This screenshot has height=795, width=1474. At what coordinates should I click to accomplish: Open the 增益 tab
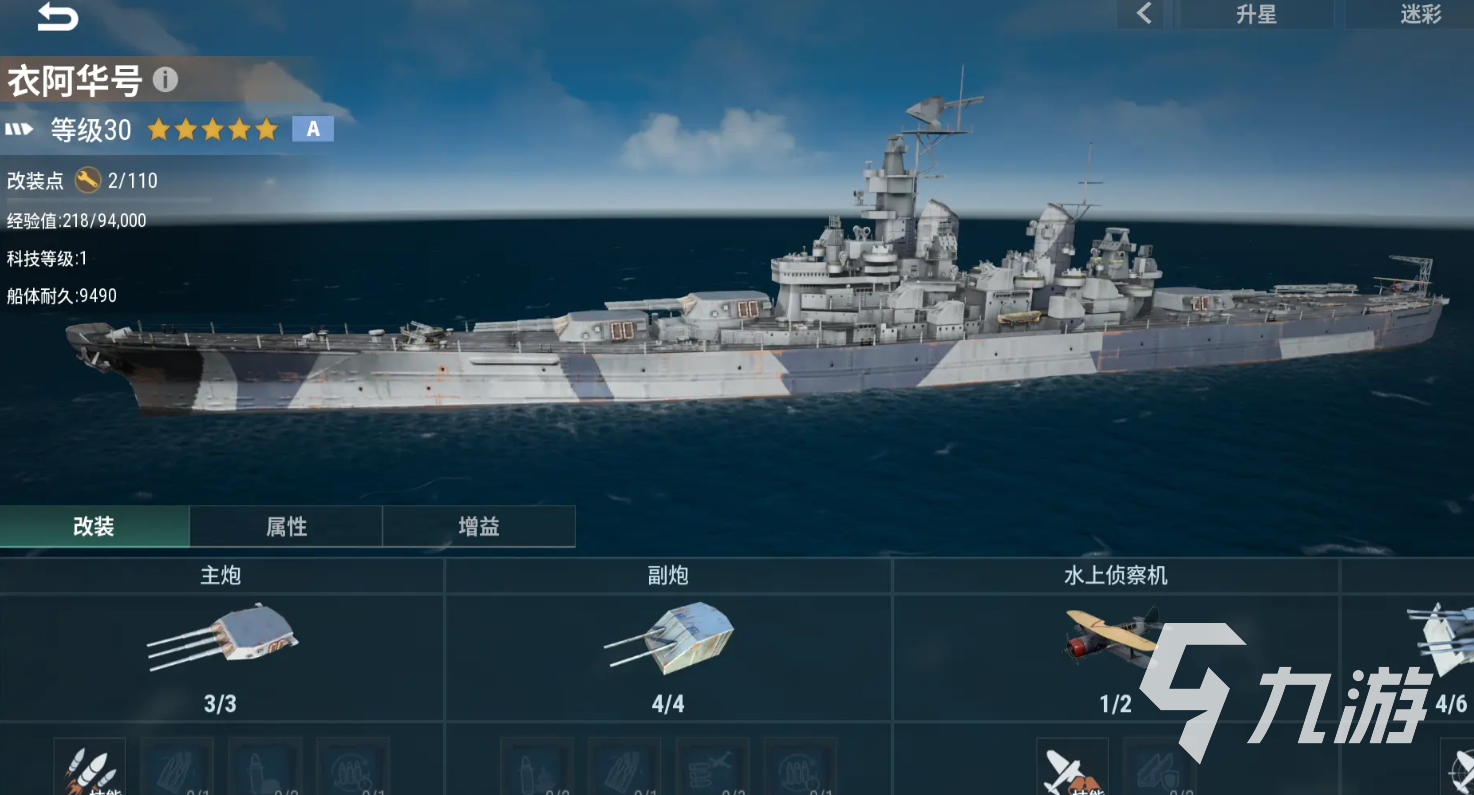pyautogui.click(x=479, y=527)
